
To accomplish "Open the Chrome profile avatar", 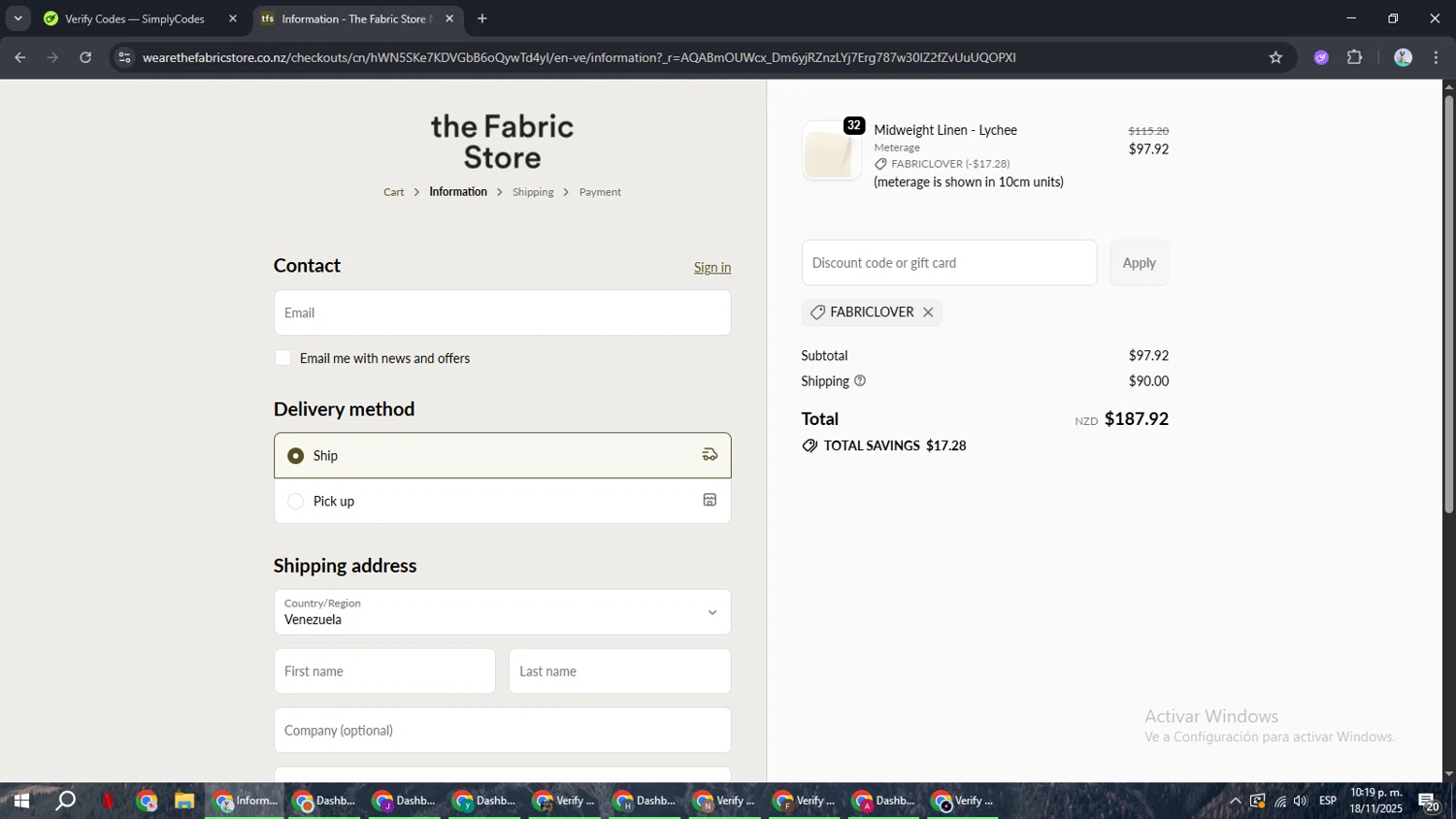I will [1403, 57].
